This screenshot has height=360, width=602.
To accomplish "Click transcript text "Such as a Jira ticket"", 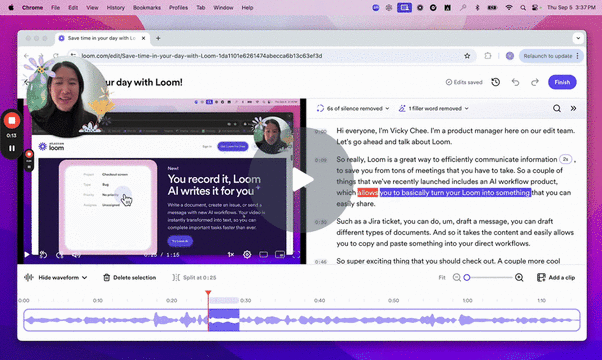I will pos(369,221).
